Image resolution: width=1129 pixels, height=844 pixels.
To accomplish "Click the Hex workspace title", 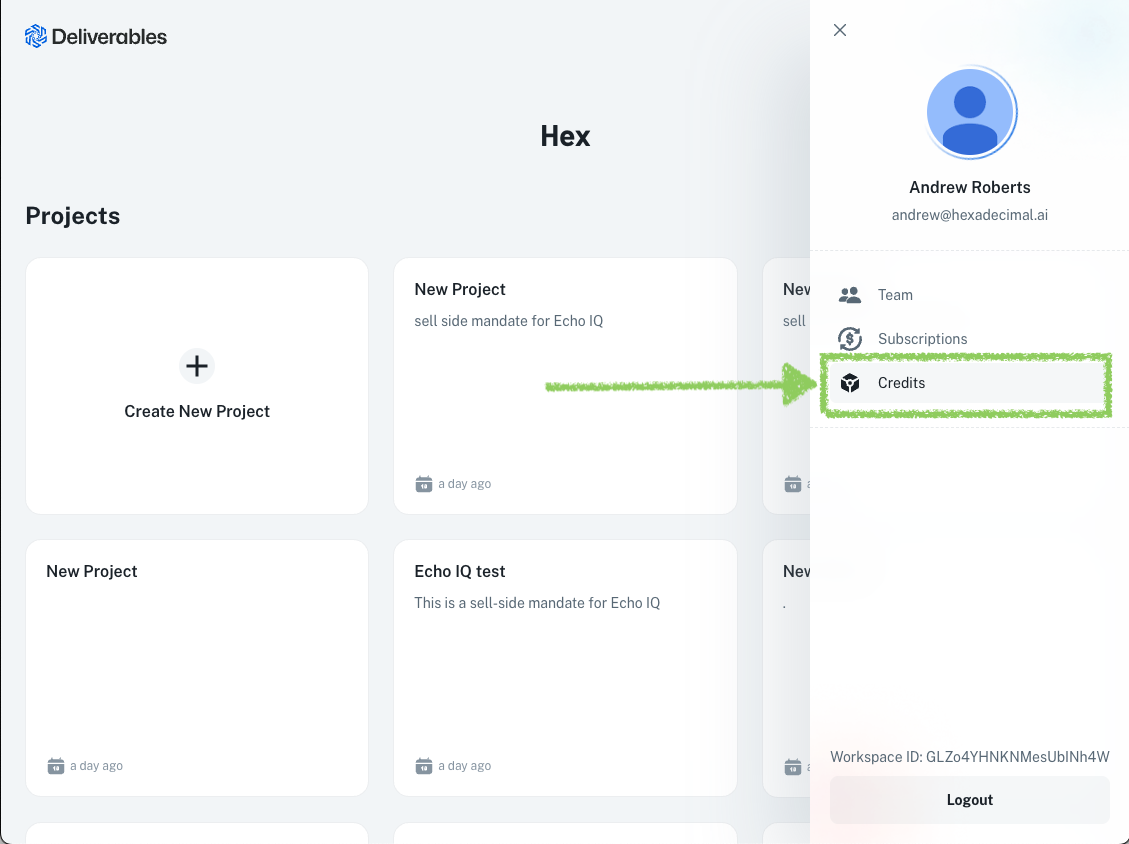I will [565, 136].
